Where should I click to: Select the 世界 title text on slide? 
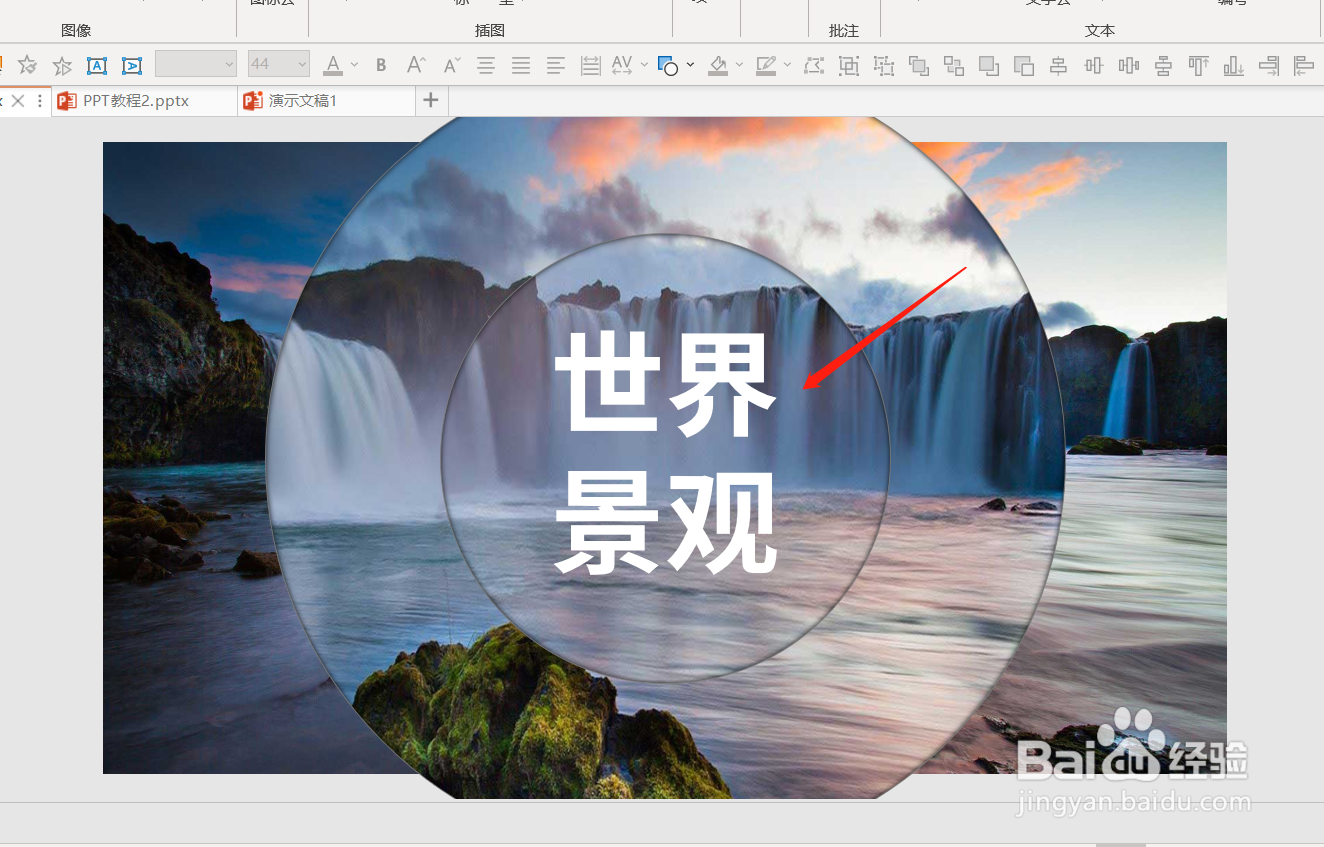coord(666,385)
